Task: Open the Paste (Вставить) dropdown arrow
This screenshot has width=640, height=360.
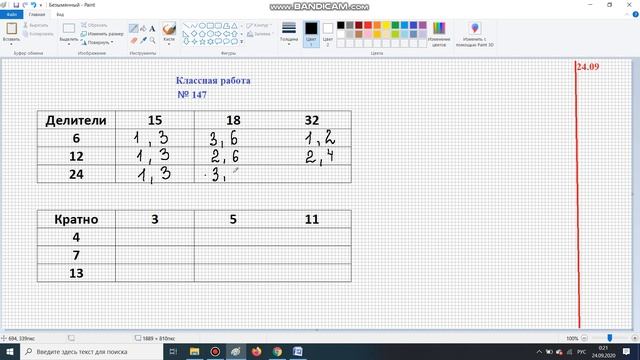Action: (x=11, y=43)
